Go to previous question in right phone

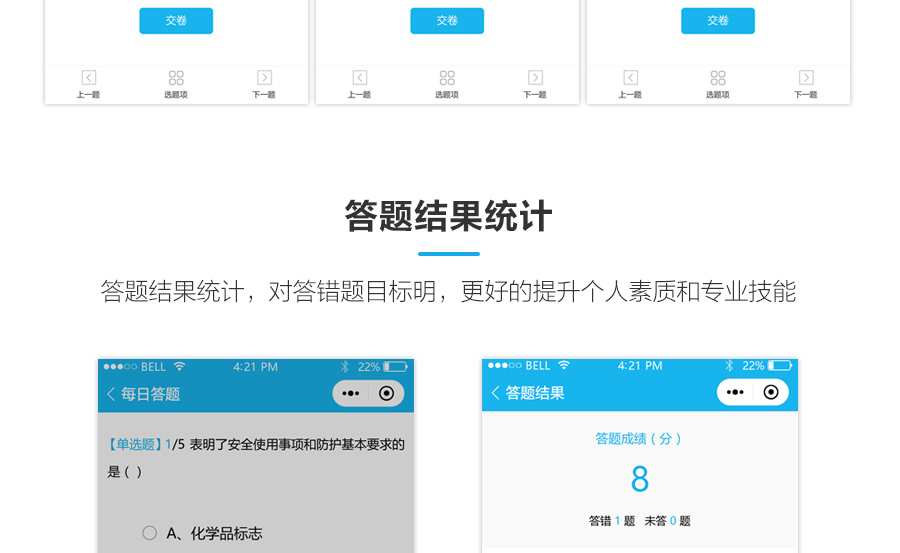point(630,78)
